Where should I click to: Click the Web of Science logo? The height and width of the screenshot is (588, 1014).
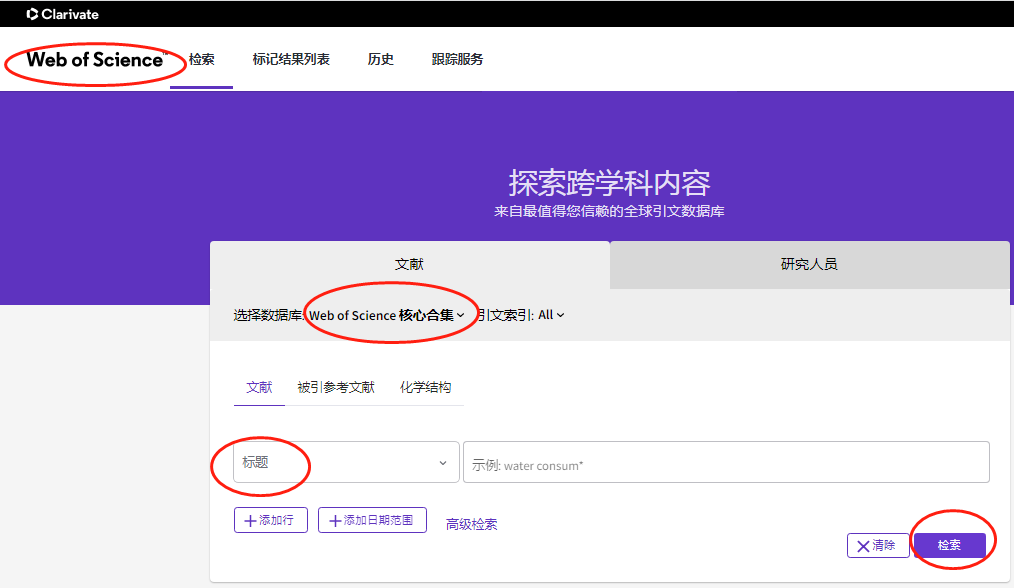click(95, 60)
